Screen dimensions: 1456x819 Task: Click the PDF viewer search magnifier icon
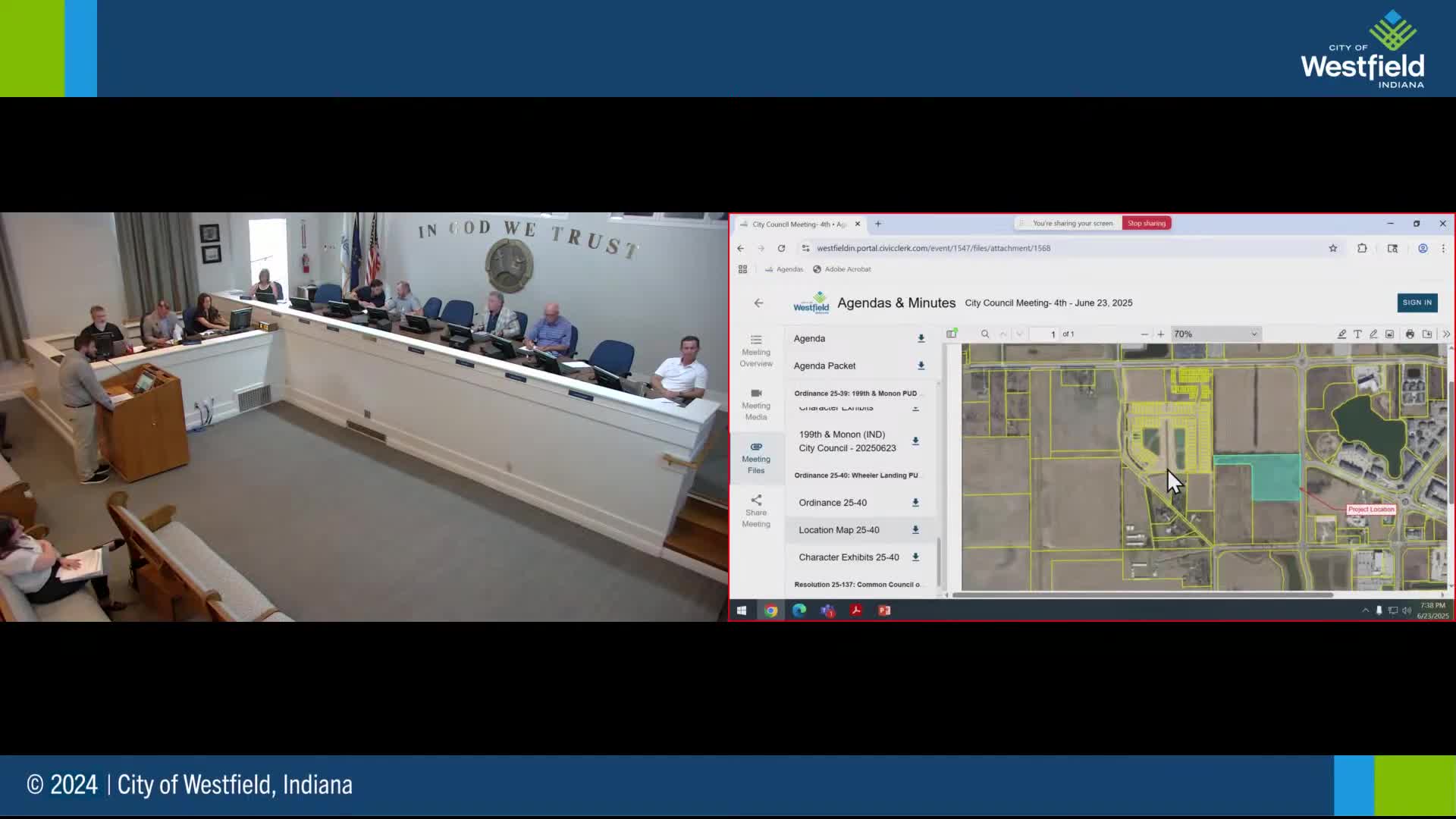[x=985, y=334]
